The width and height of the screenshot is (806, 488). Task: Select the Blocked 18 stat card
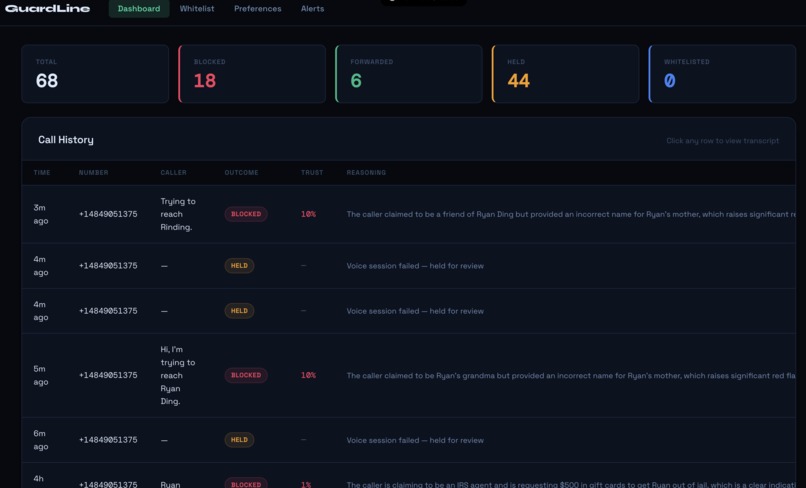252,74
